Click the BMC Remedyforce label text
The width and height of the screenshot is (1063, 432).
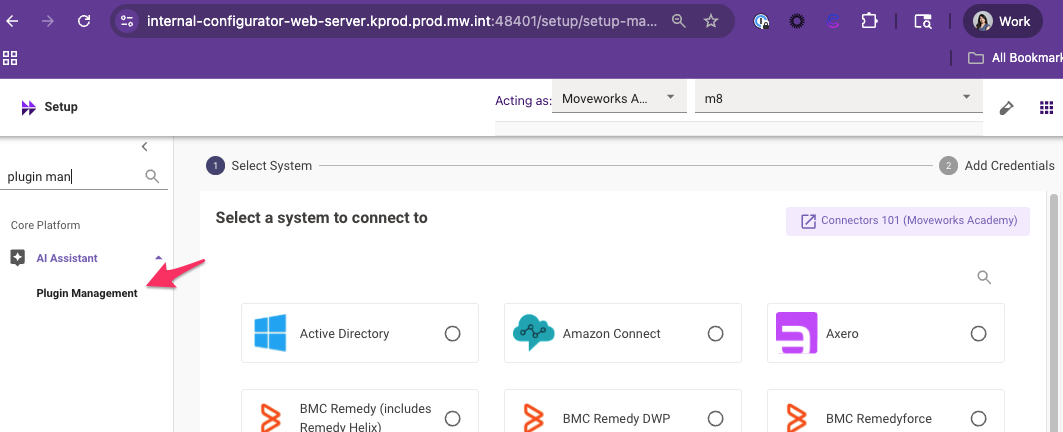coord(879,418)
